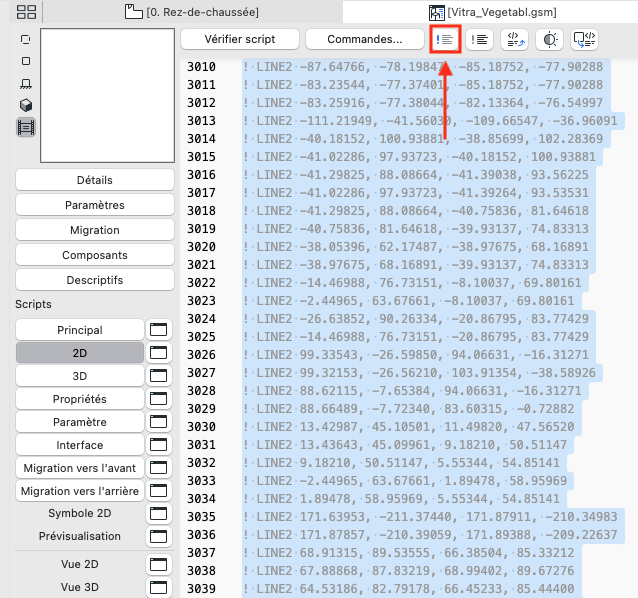Select the 3D cube preview icon
This screenshot has width=638, height=598.
click(26, 105)
